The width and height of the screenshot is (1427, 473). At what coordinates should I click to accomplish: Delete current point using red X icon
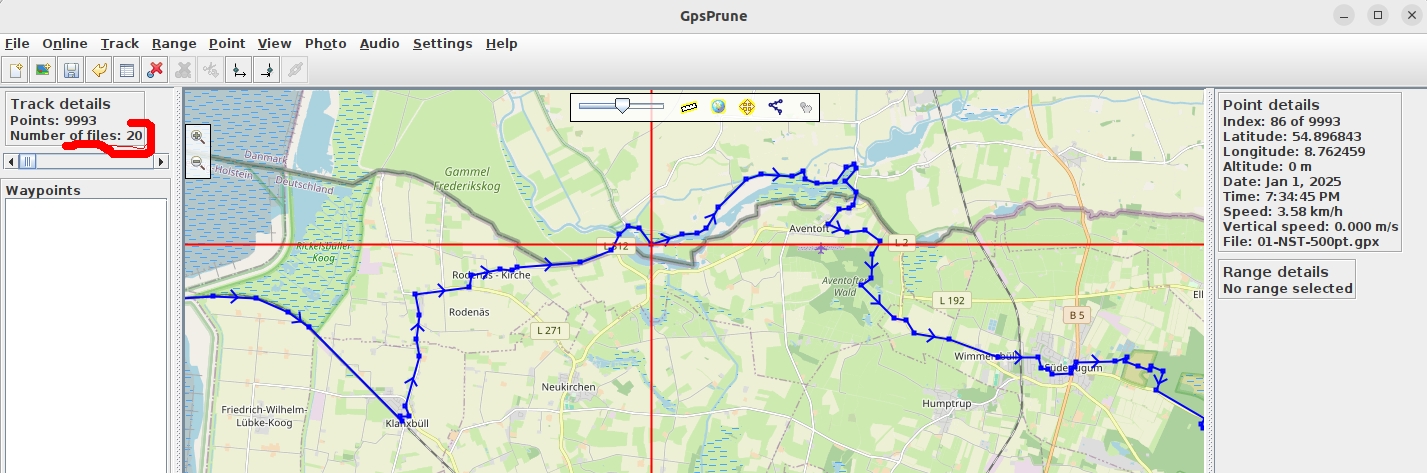(155, 69)
